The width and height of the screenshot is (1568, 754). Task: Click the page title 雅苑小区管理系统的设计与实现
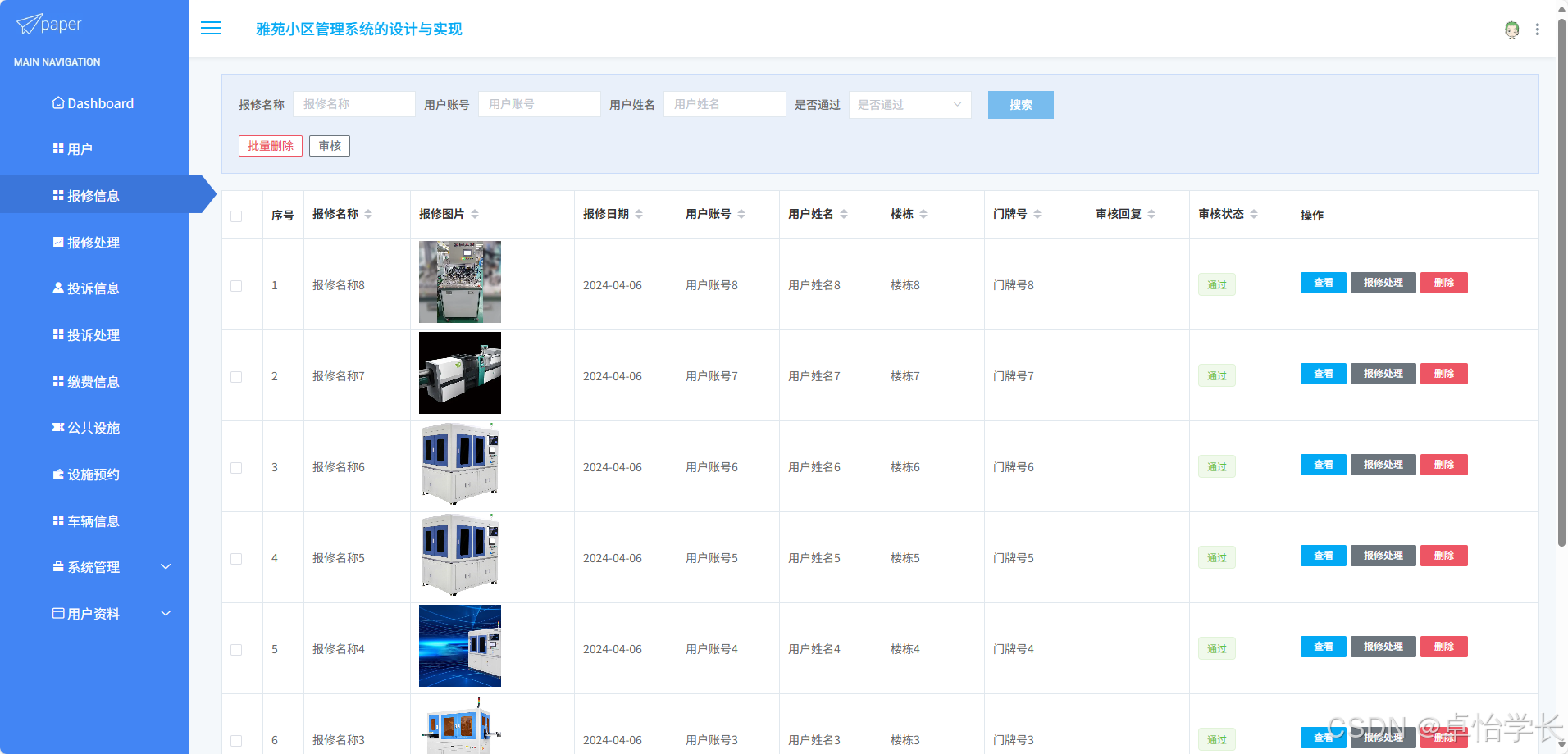coord(359,30)
